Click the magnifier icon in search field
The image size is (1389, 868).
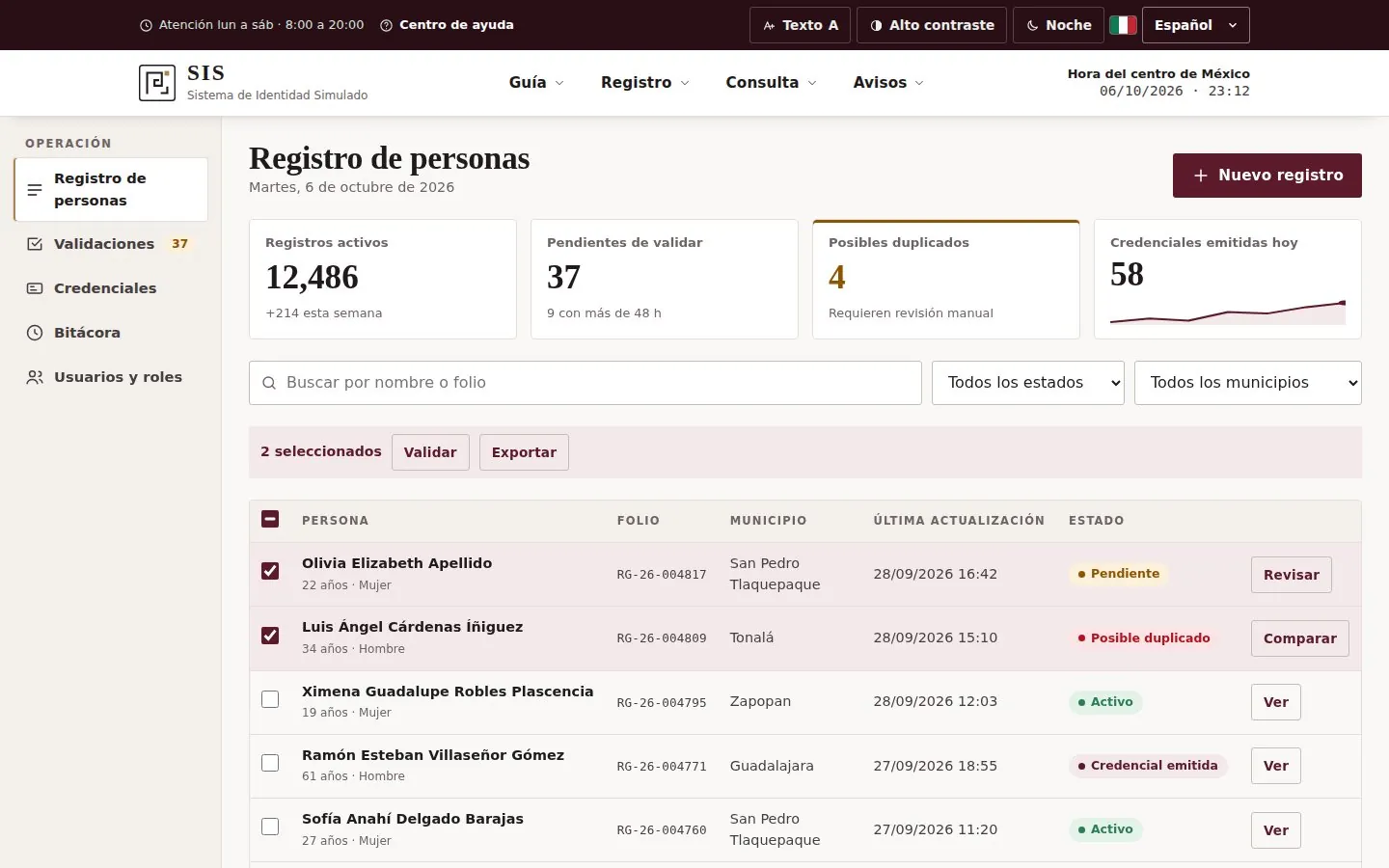click(x=269, y=383)
